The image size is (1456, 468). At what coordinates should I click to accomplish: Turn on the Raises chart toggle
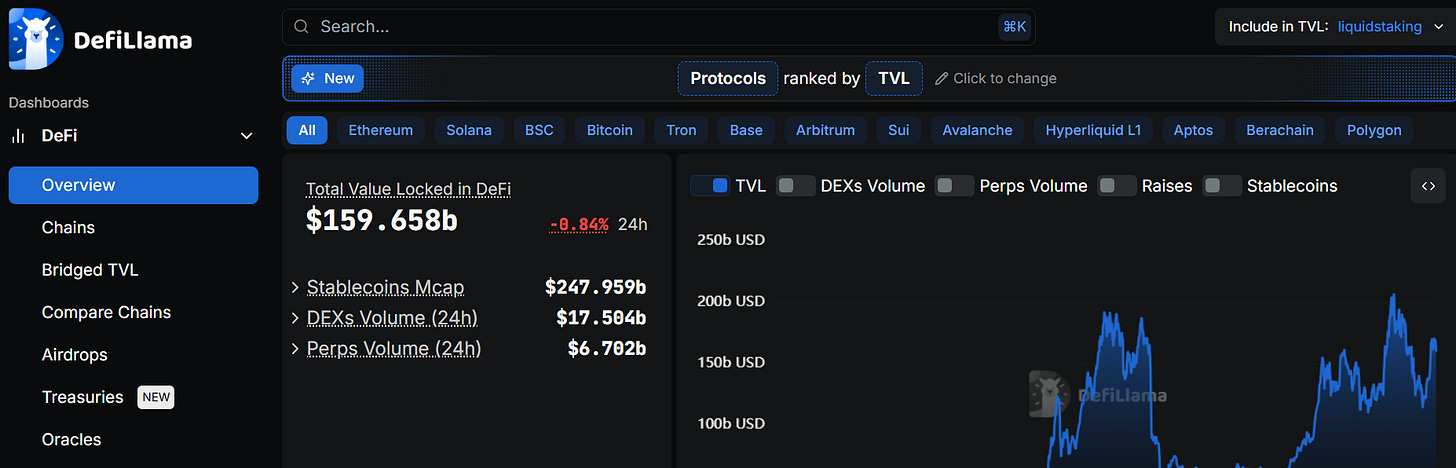pyautogui.click(x=1117, y=185)
